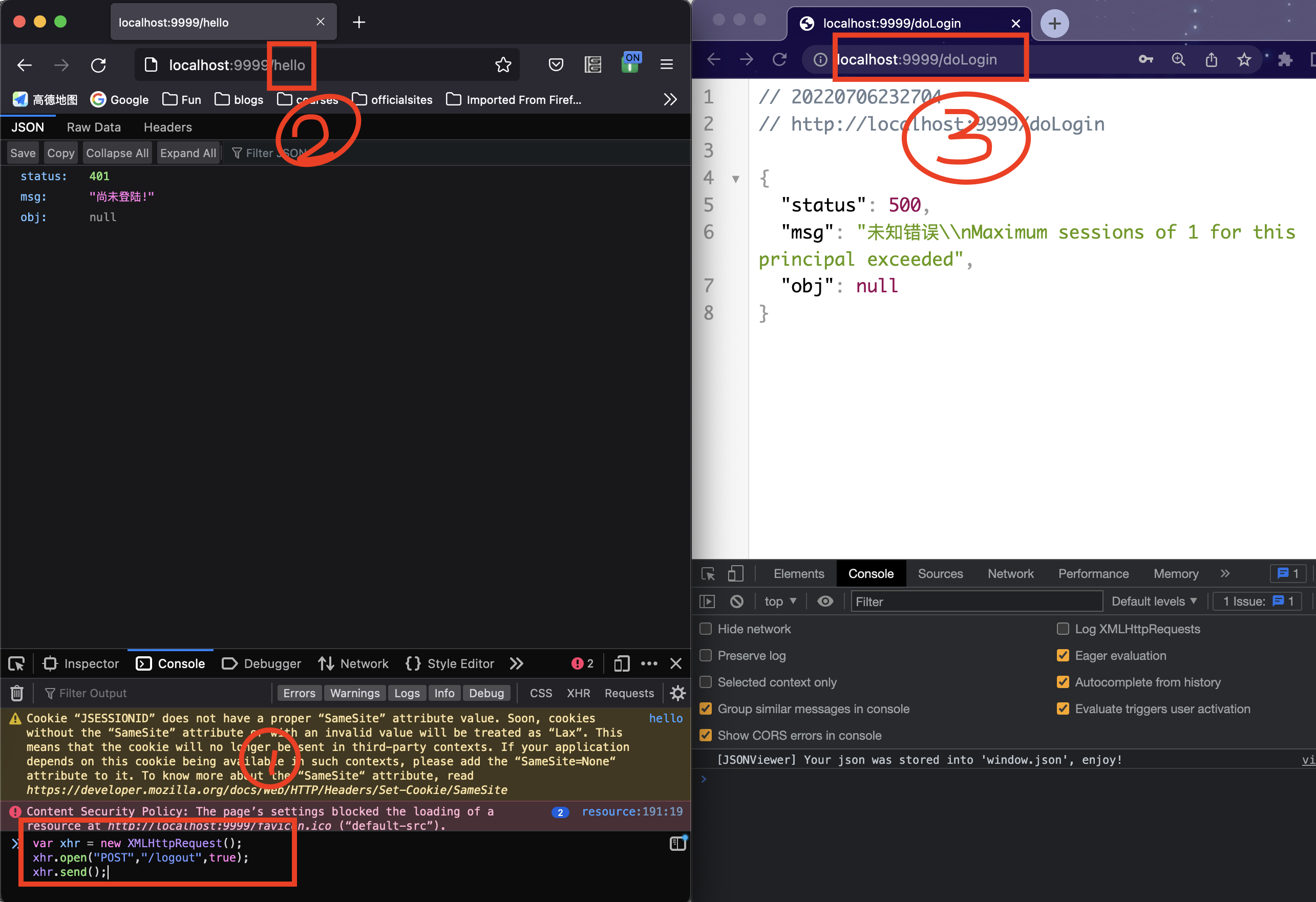Toggle device toolbar icon in Chrome devtools
1316x902 pixels.
click(x=735, y=573)
